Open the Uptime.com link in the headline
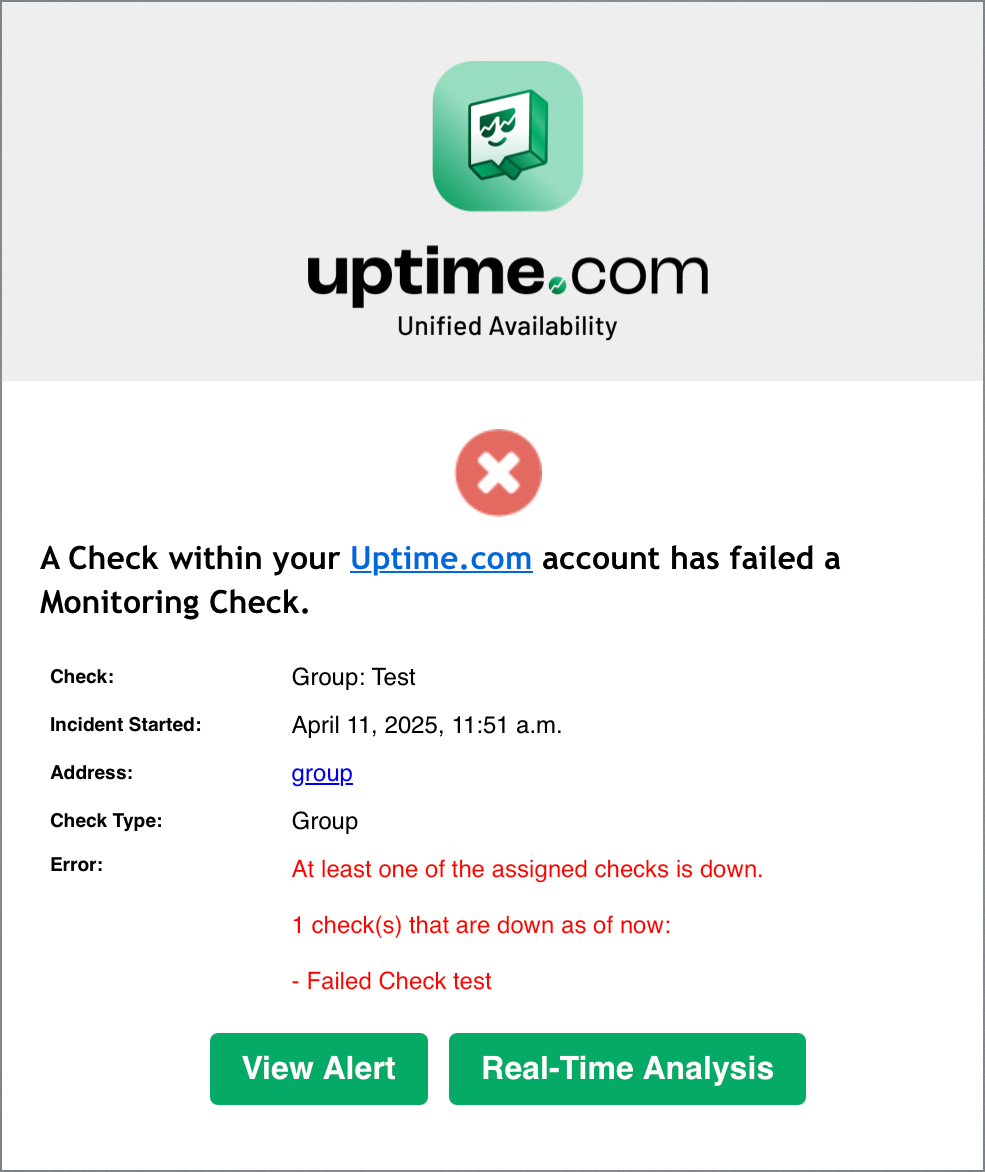 coord(441,558)
